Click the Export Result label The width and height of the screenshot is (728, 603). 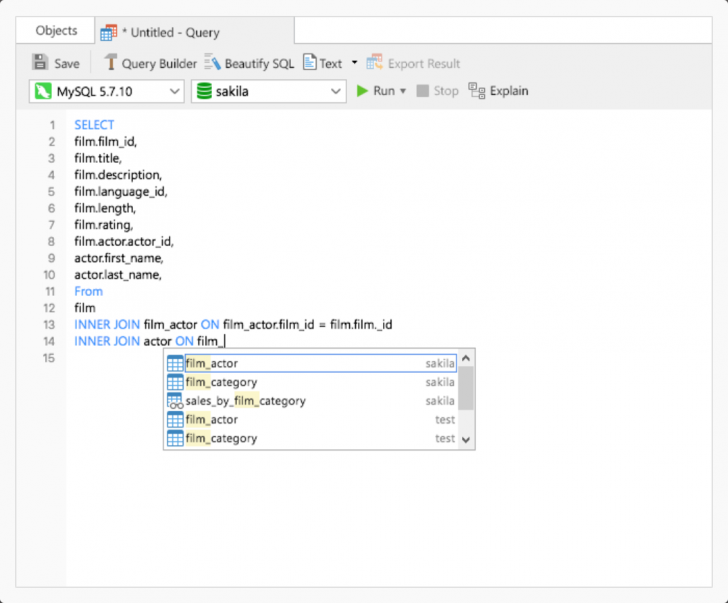point(424,64)
